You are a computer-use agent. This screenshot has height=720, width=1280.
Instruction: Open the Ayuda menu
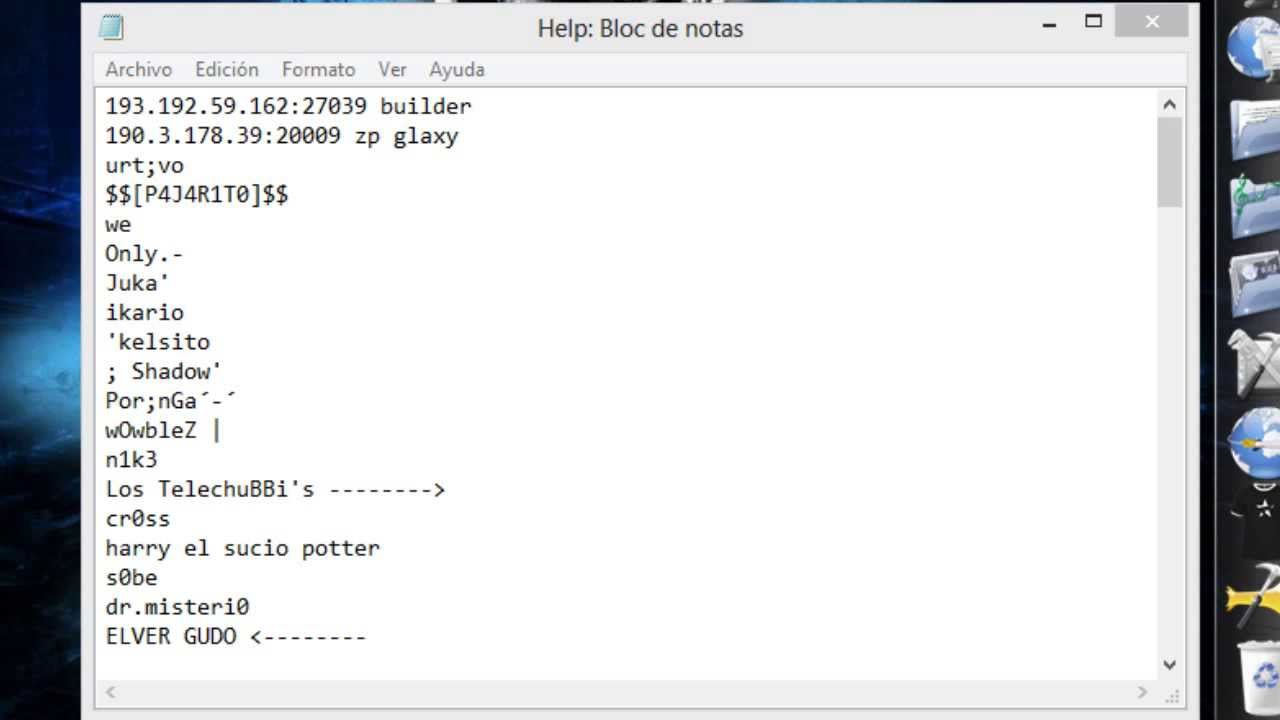click(x=457, y=69)
